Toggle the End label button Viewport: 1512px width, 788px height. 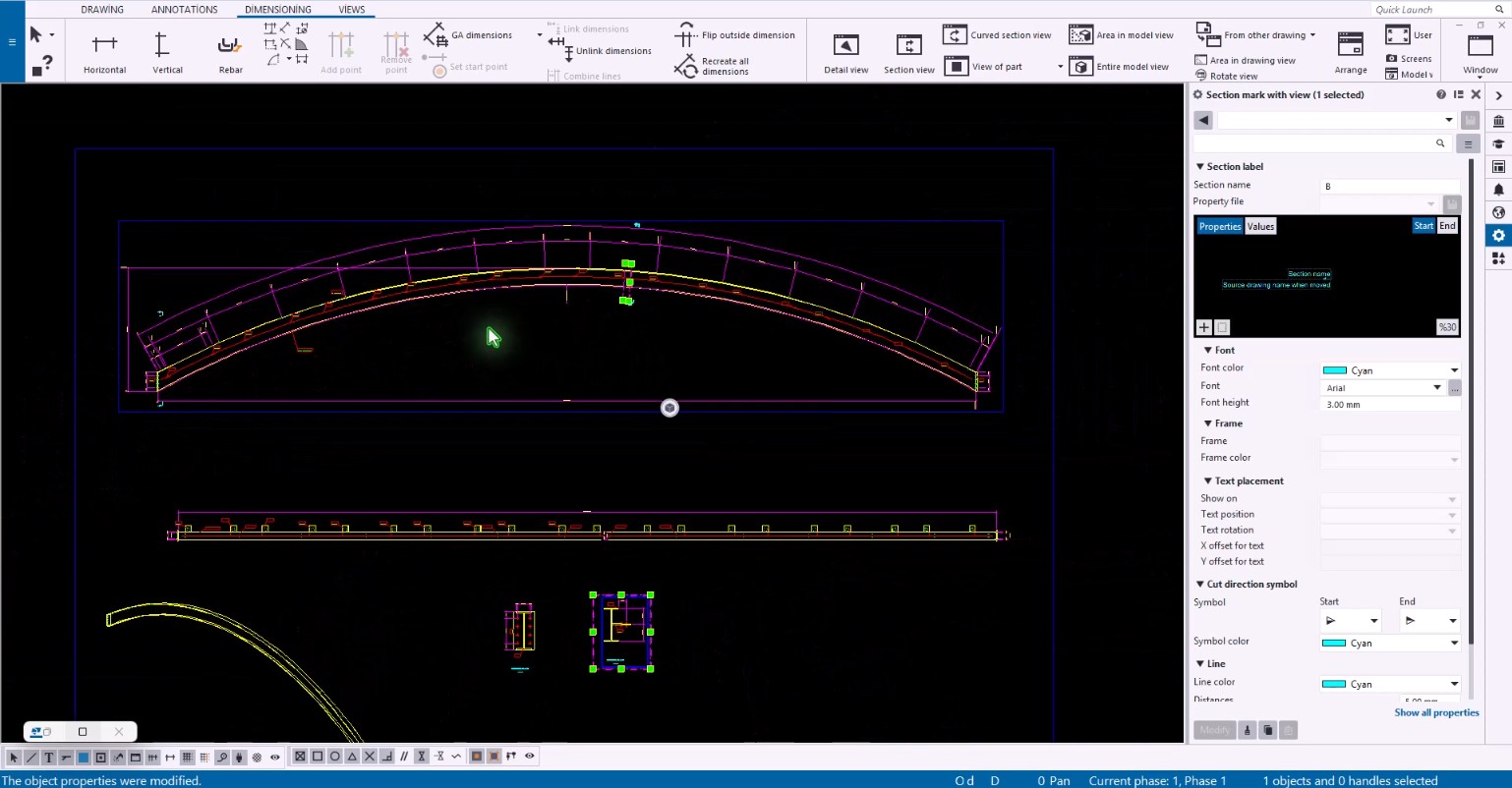tap(1447, 226)
